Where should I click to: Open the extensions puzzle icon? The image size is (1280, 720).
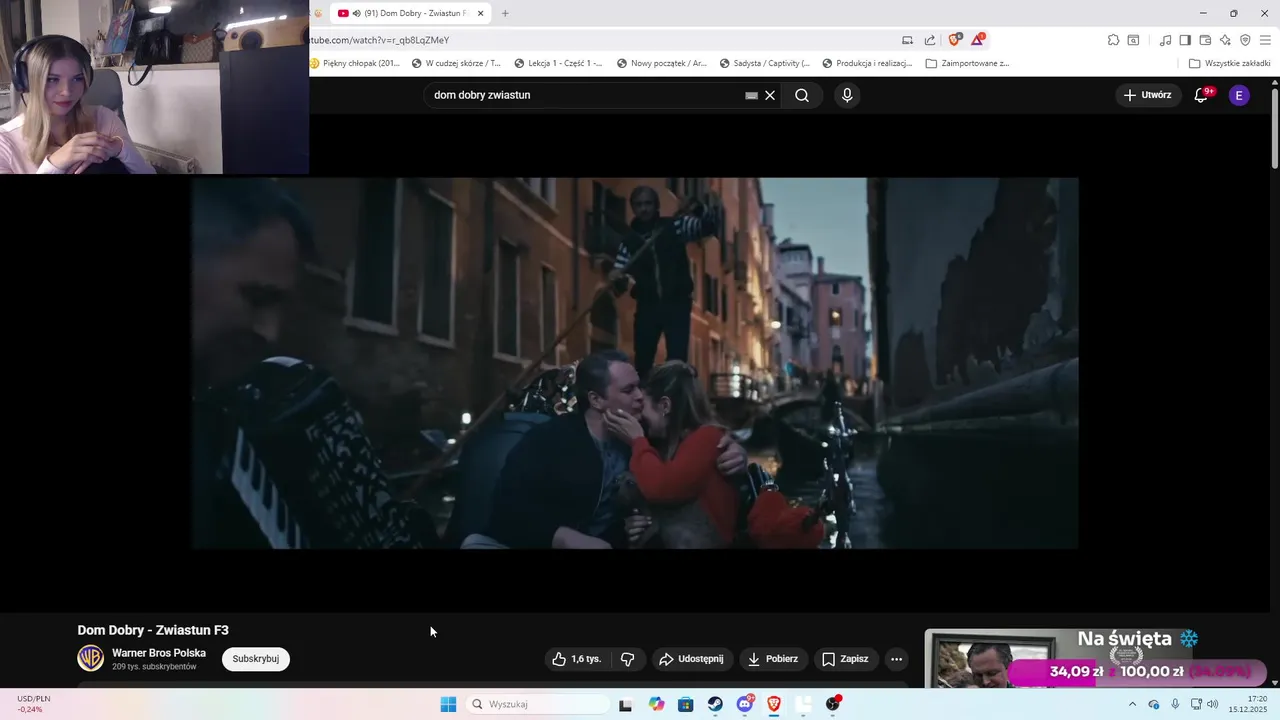[x=1113, y=40]
